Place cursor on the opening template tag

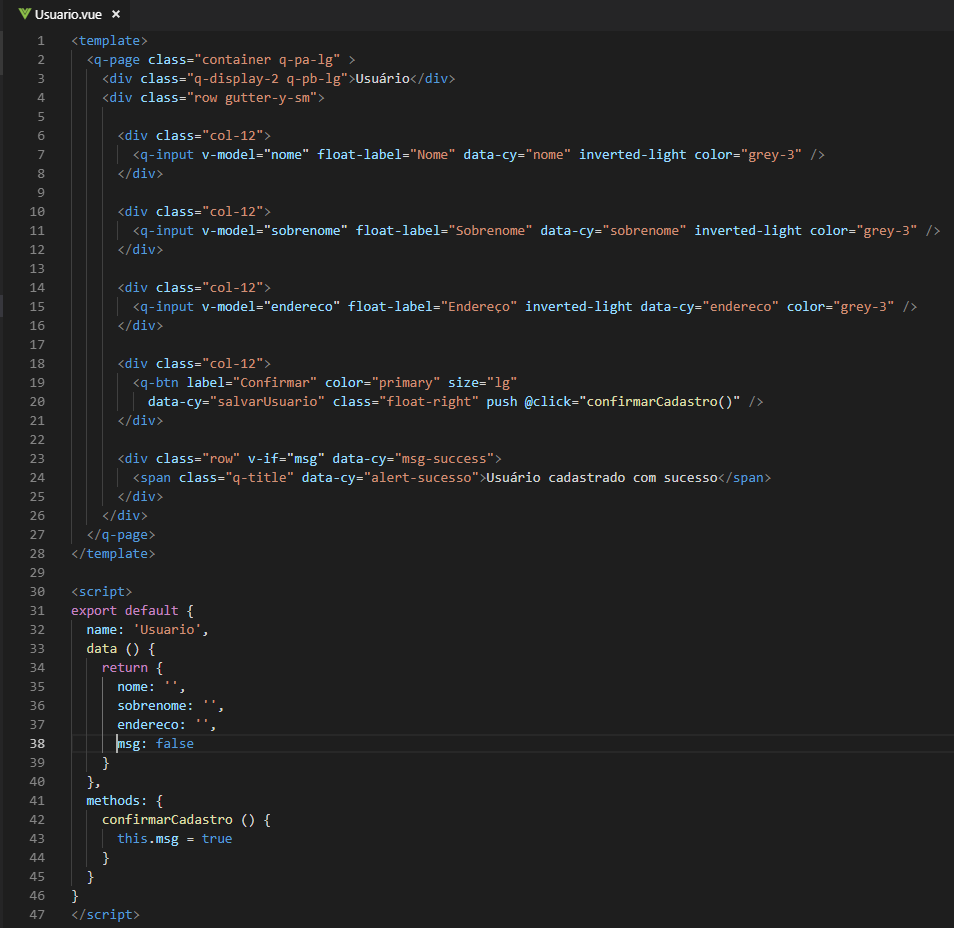109,41
